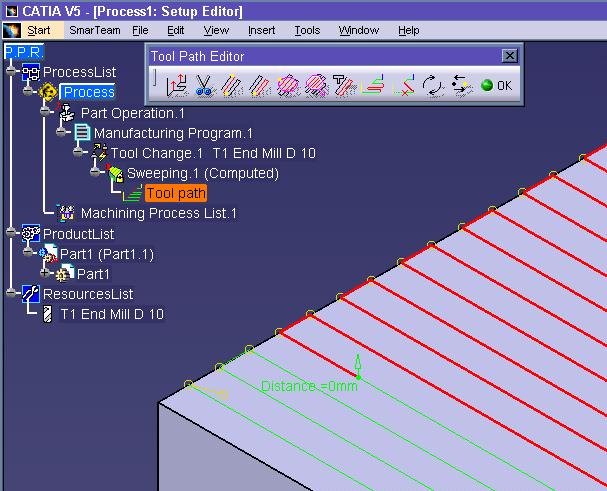Select the P.P.R. root node
Screen dimensions: 607x491
coord(24,52)
